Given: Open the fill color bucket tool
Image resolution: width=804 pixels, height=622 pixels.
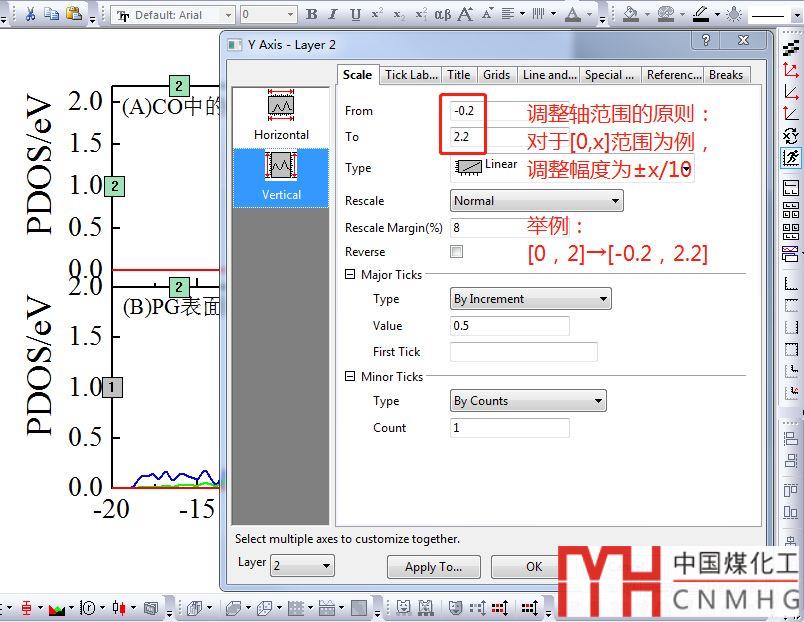Looking at the screenshot, I should point(631,14).
